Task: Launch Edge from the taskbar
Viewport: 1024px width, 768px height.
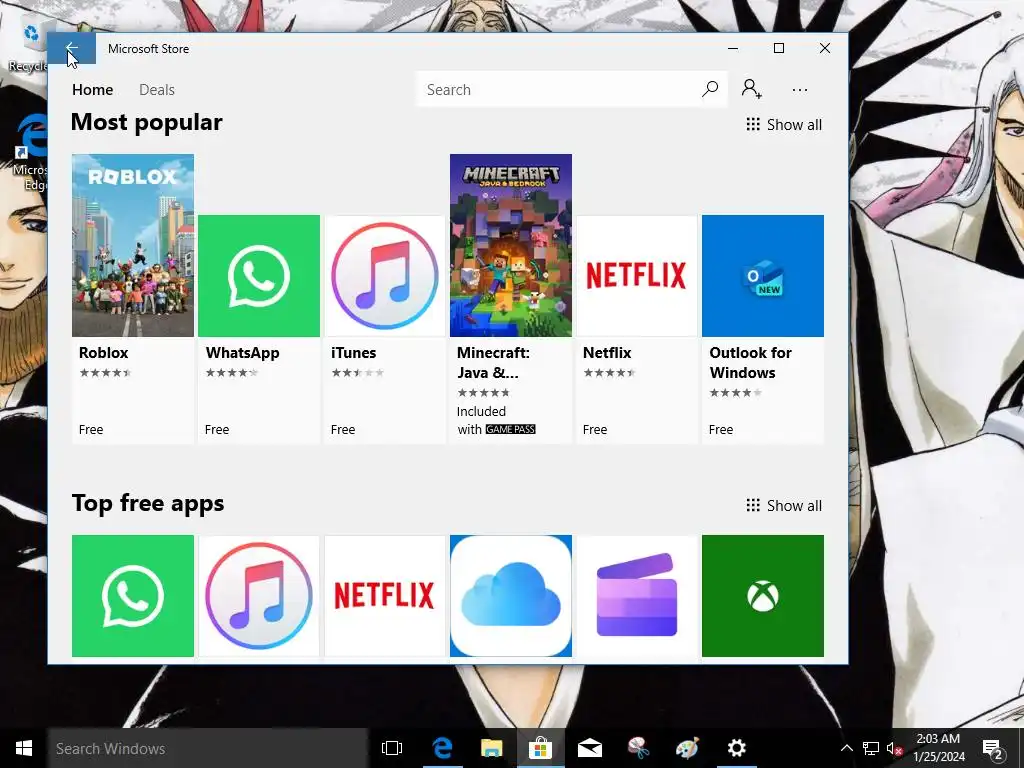Action: pyautogui.click(x=442, y=748)
